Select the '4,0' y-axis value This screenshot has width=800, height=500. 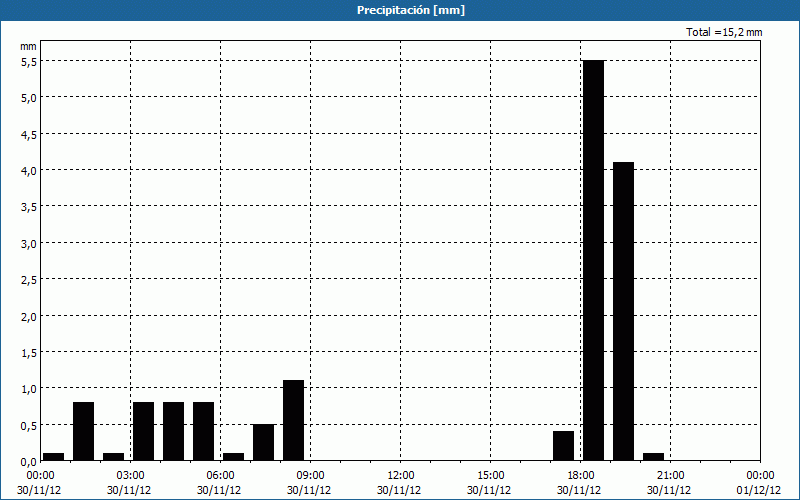29,170
